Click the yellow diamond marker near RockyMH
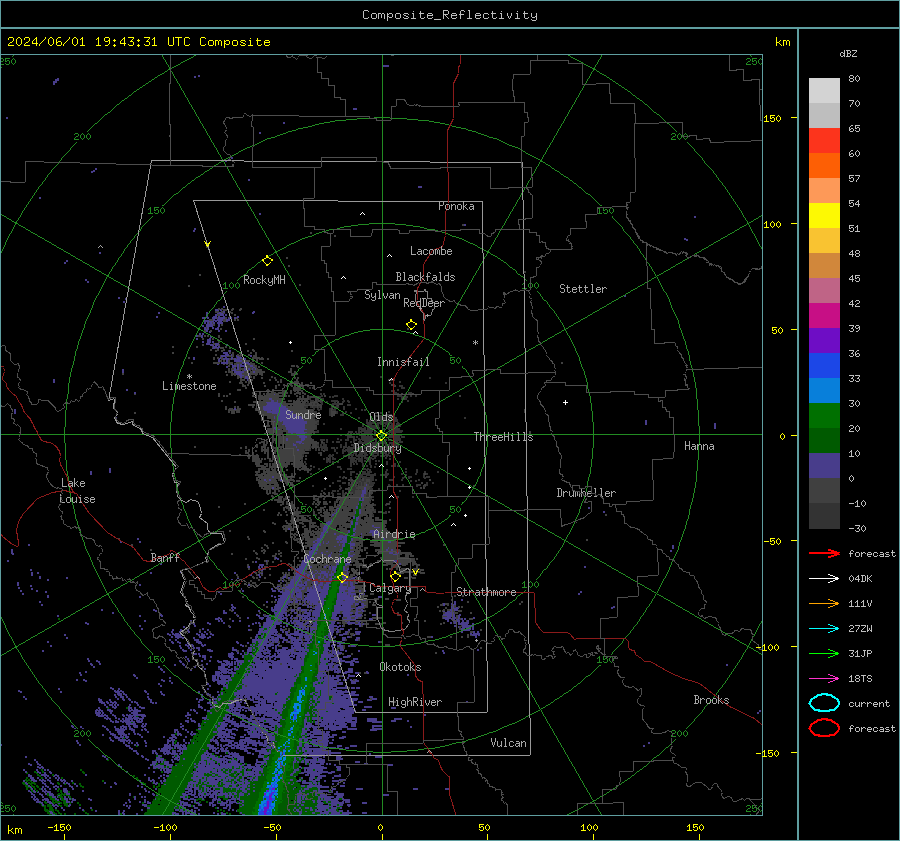Viewport: 900px width, 841px height. coord(267,261)
